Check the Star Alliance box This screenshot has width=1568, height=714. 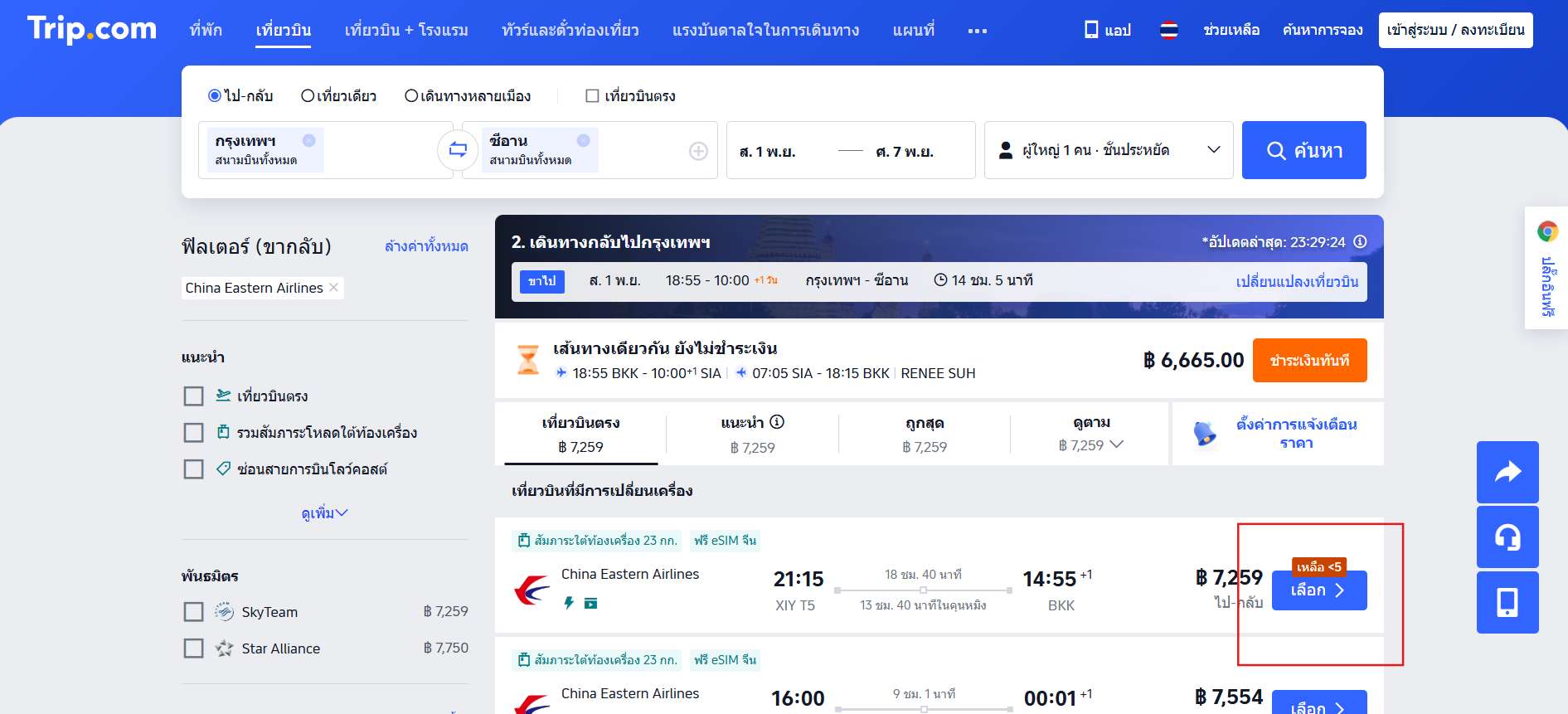[193, 648]
